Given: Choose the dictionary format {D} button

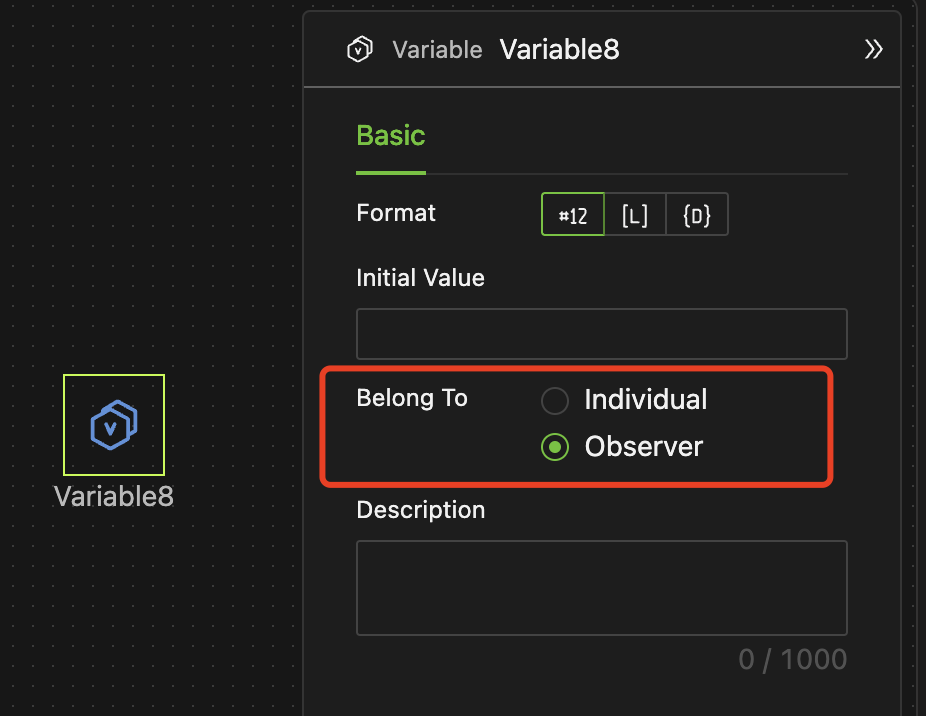Looking at the screenshot, I should tap(697, 215).
